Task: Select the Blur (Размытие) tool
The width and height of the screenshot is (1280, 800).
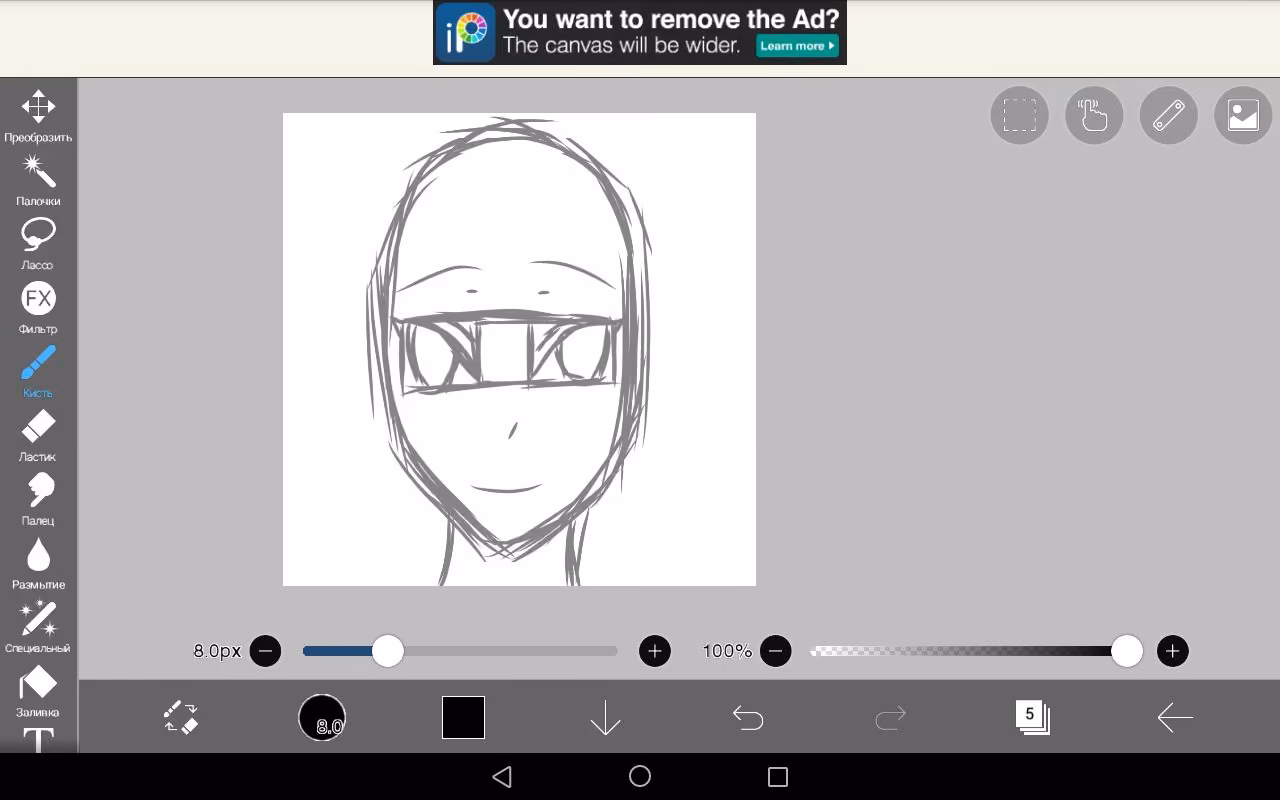Action: pos(38,563)
